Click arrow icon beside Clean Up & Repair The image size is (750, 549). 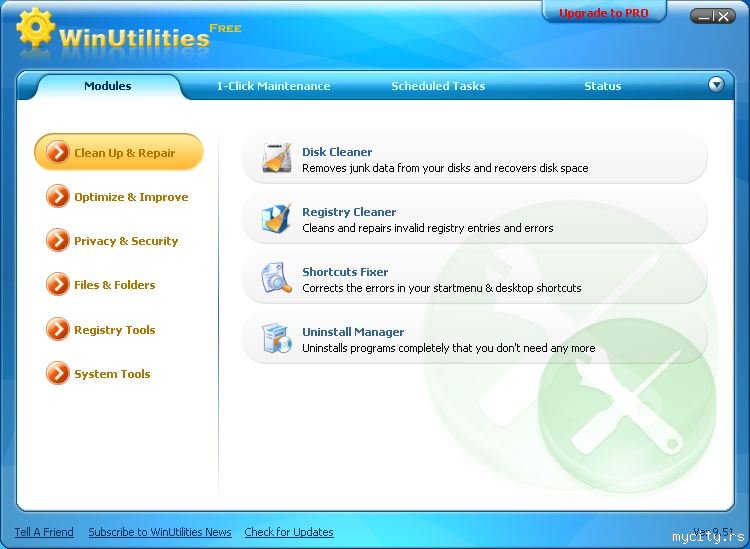57,153
